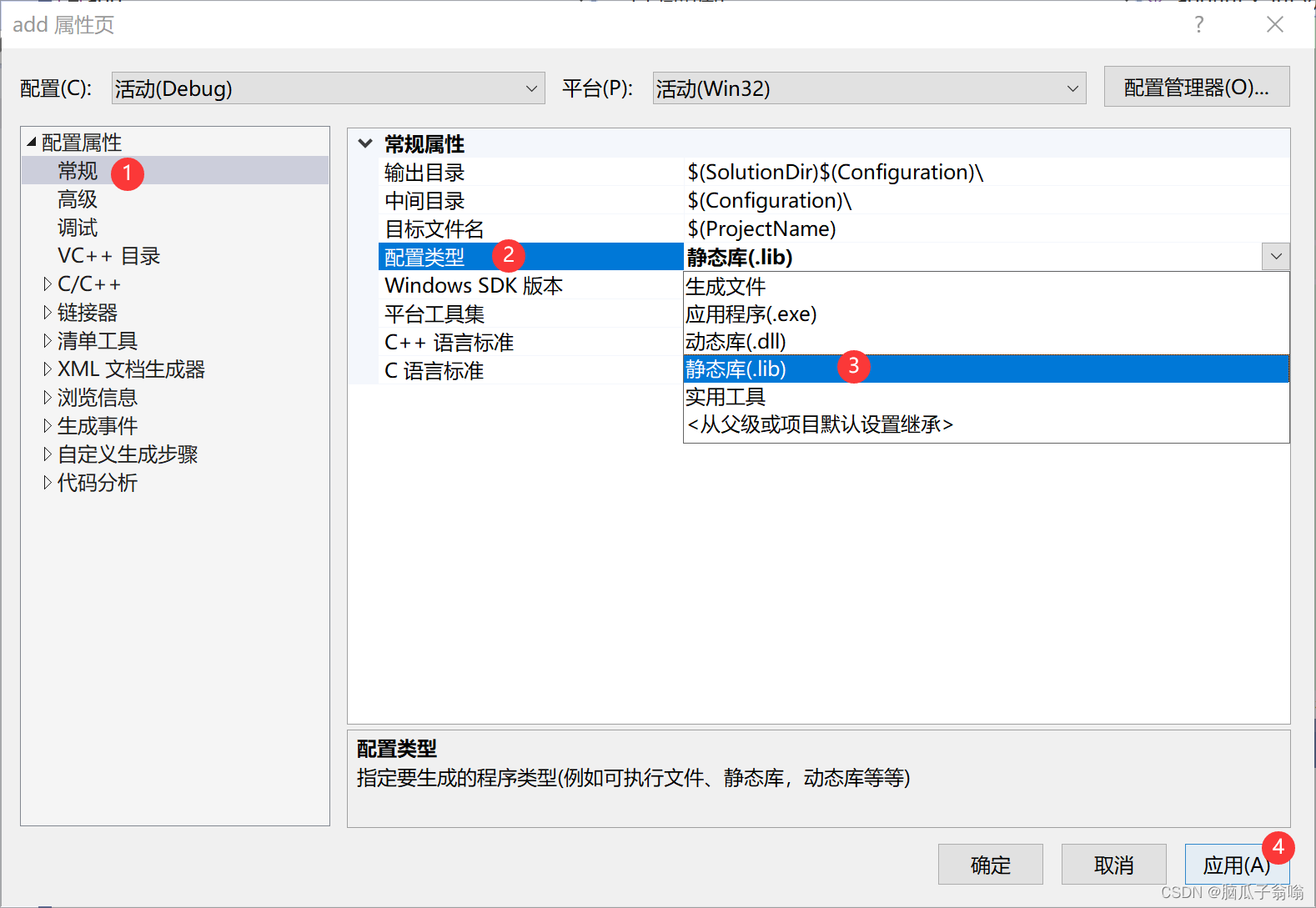The width and height of the screenshot is (1316, 908).
Task: Select the 配置类型 property row
Action: click(530, 257)
